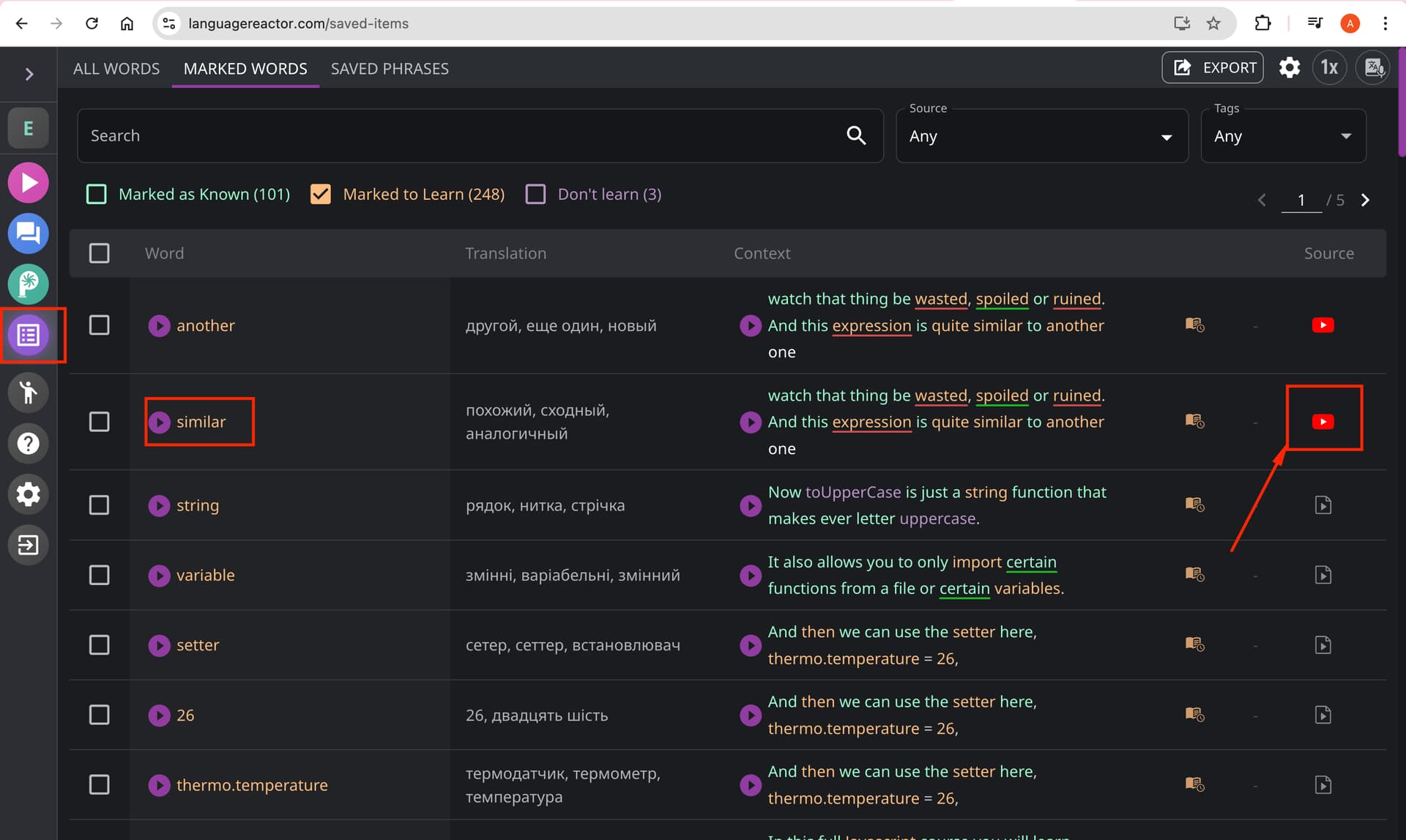
Task: Click the EXPORT button
Action: pos(1213,68)
